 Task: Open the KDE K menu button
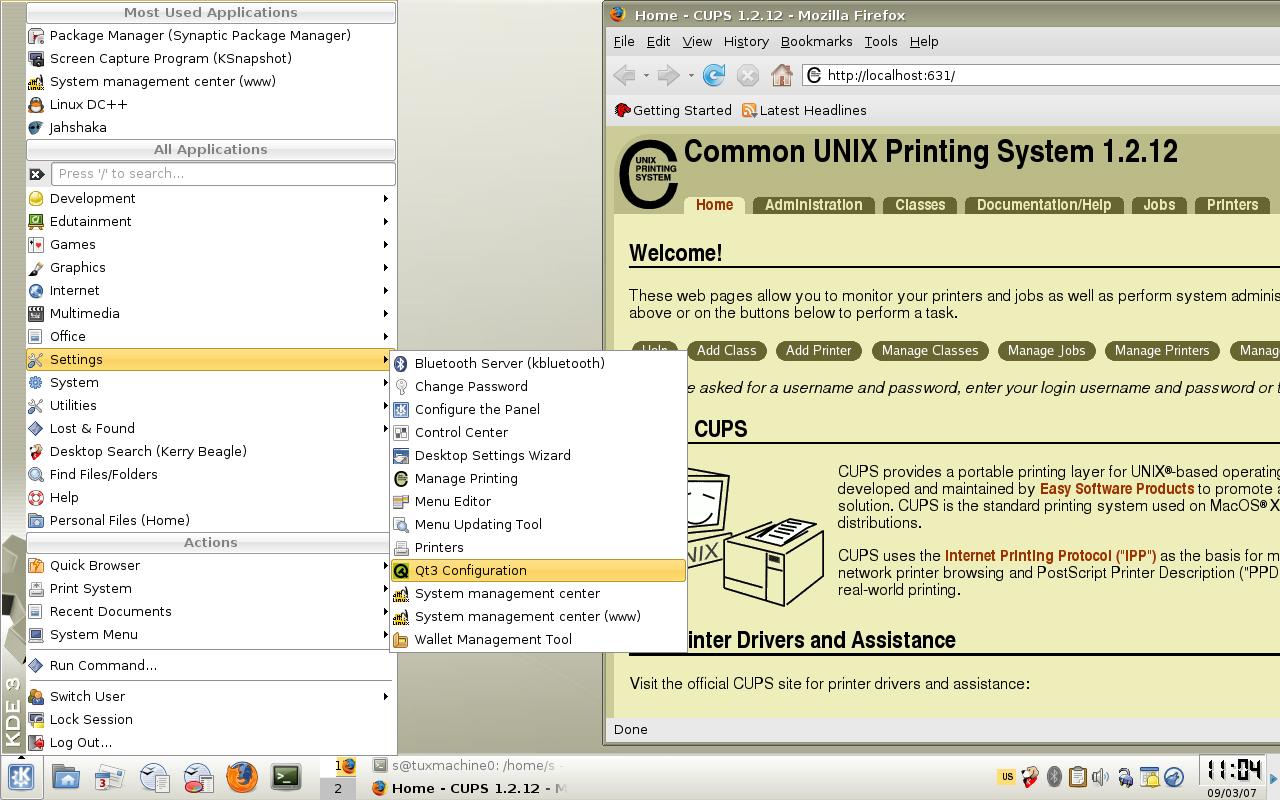click(x=21, y=777)
